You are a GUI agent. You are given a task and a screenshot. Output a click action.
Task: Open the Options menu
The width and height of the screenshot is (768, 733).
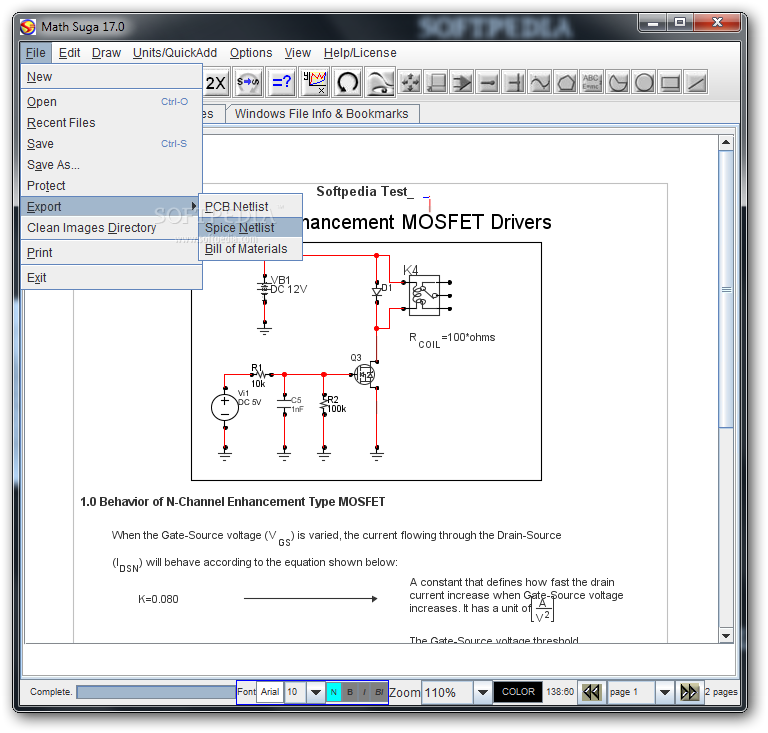click(x=251, y=52)
